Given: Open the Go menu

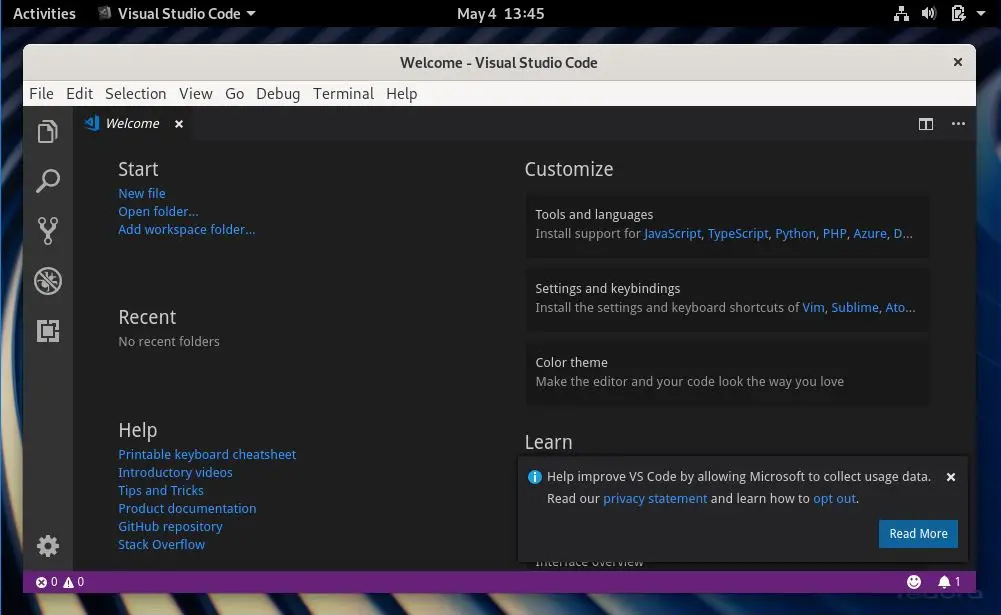Looking at the screenshot, I should (x=234, y=94).
